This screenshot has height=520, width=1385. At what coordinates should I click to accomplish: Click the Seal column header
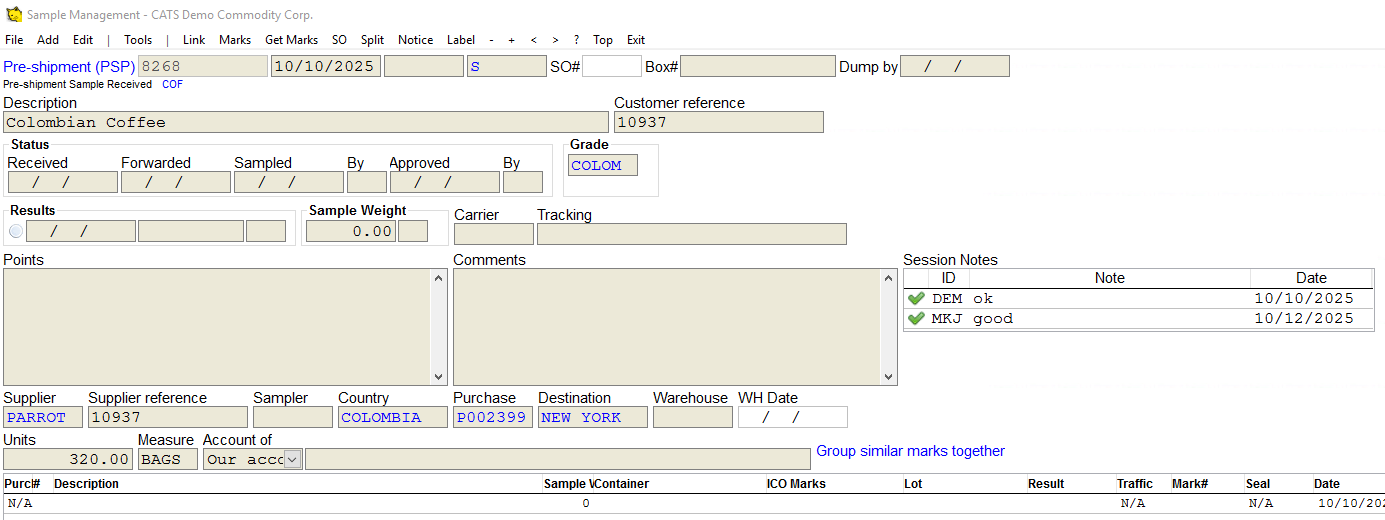(1258, 484)
